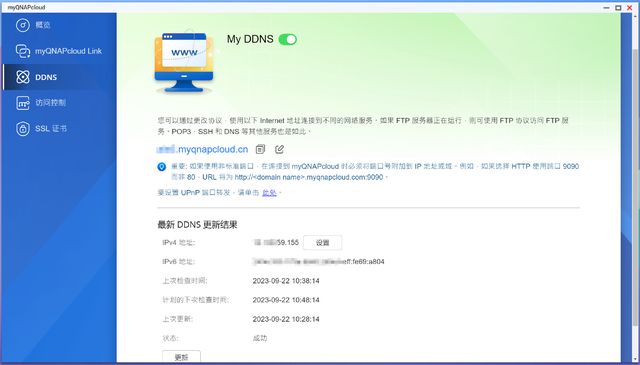The image size is (640, 365).
Task: Click the SSL certificate lock icon
Action: point(23,129)
